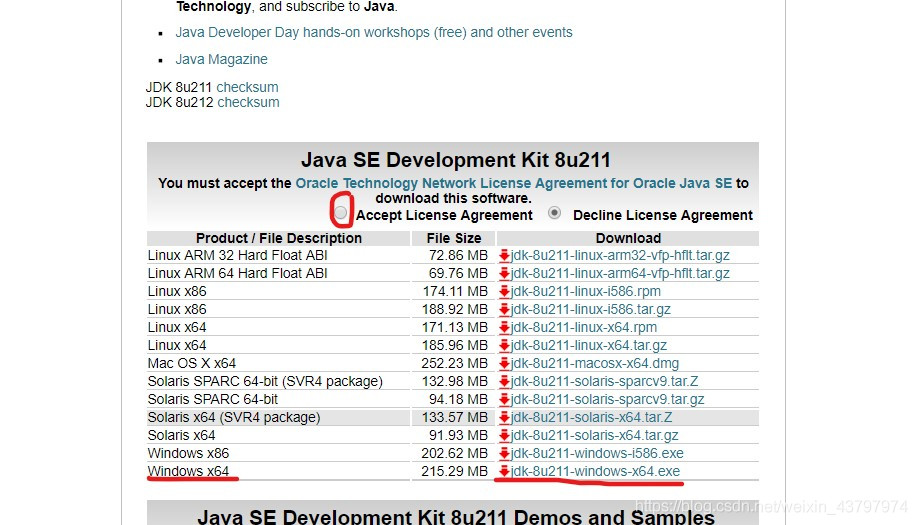Click the Windows x86 product description

pos(188,453)
